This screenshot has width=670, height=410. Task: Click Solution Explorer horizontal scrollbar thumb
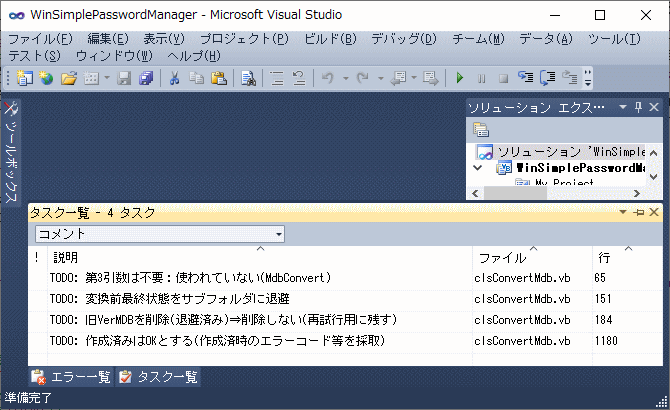(515, 193)
